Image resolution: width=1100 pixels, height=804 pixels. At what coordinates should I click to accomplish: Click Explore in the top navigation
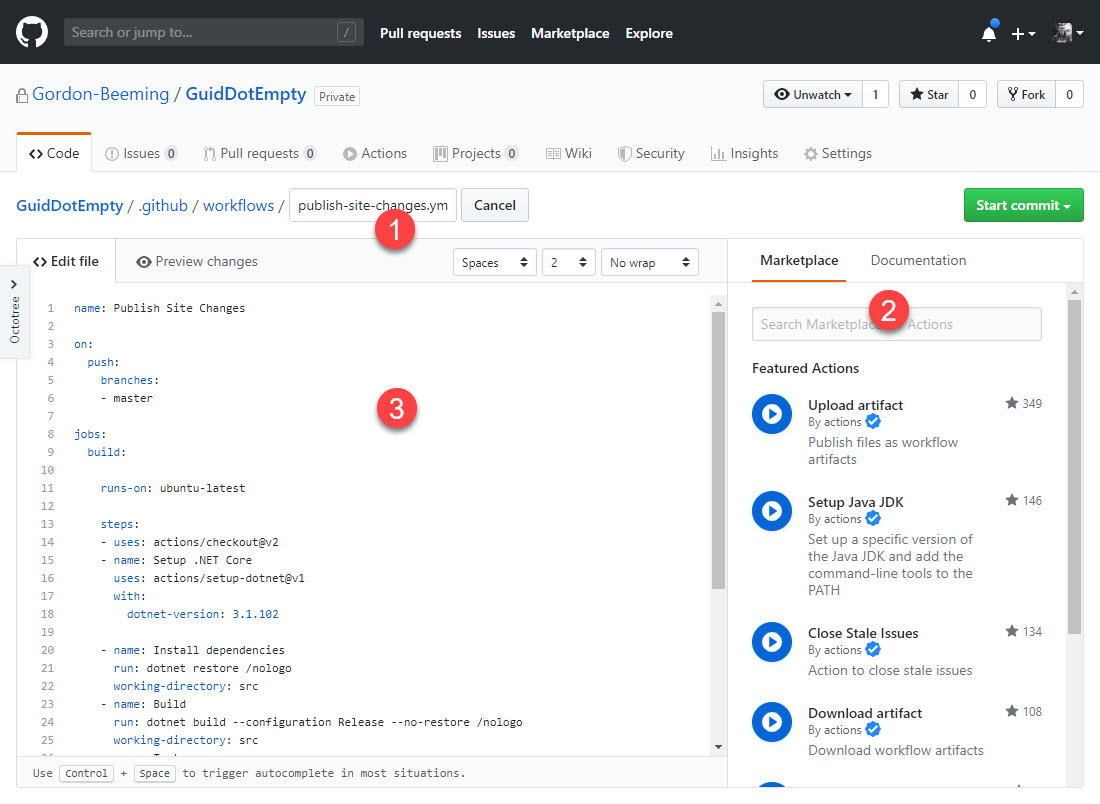[x=649, y=33]
